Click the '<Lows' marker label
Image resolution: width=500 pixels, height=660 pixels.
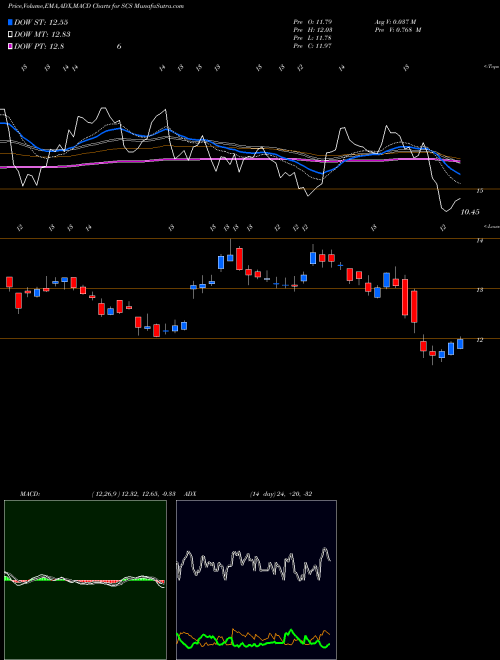pyautogui.click(x=491, y=226)
